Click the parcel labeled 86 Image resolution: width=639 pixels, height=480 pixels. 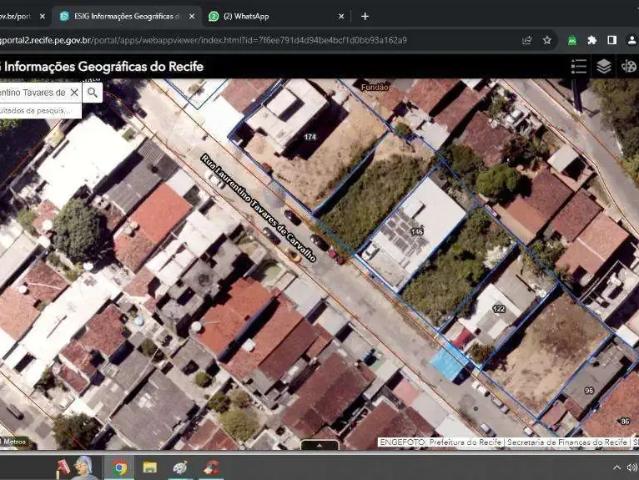tap(625, 421)
